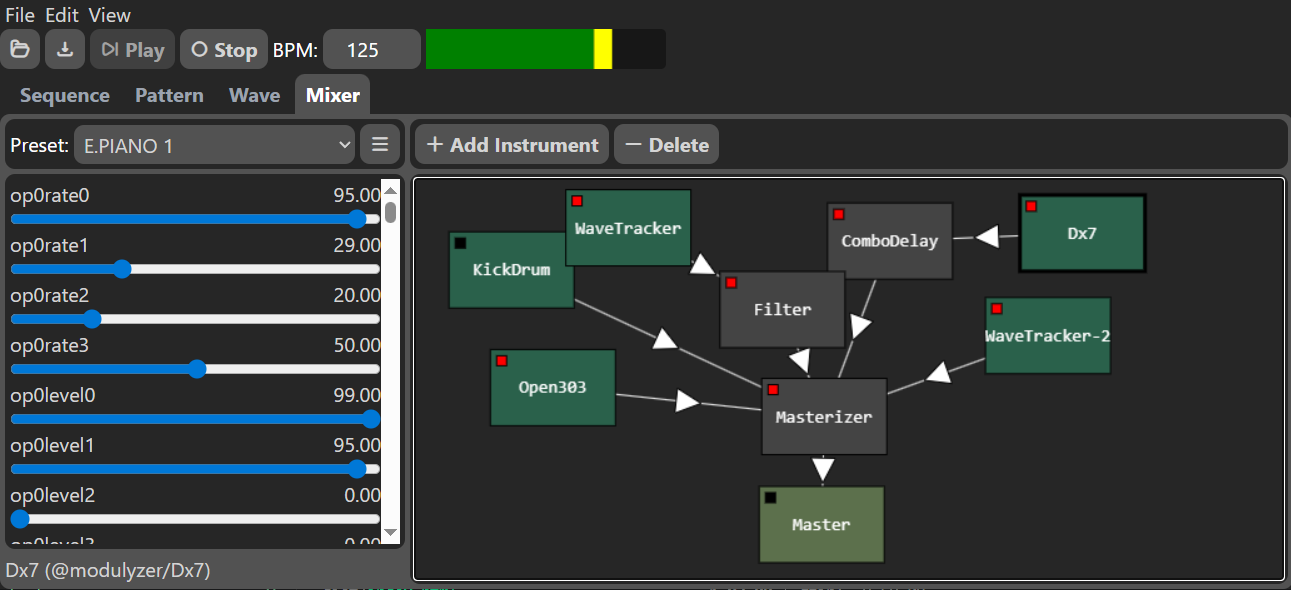The width and height of the screenshot is (1291, 590).
Task: Switch to the Wave tab
Action: point(254,95)
